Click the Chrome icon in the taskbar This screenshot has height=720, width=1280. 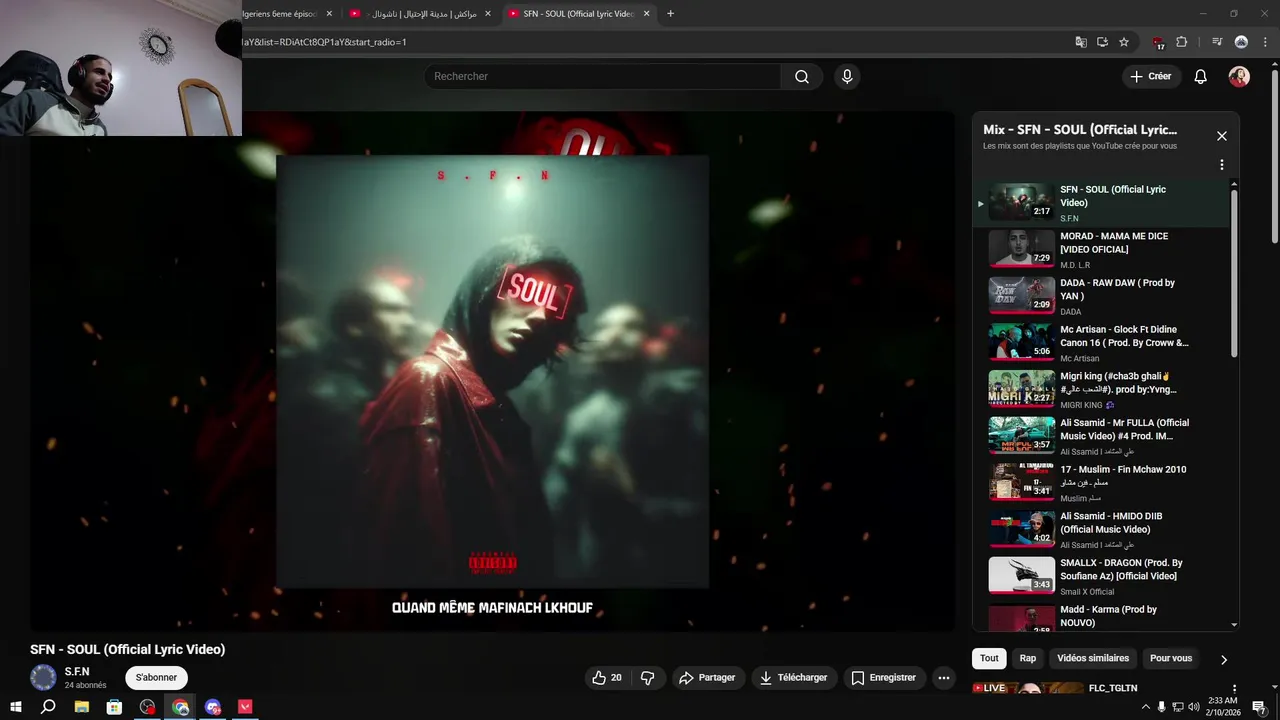coord(180,707)
